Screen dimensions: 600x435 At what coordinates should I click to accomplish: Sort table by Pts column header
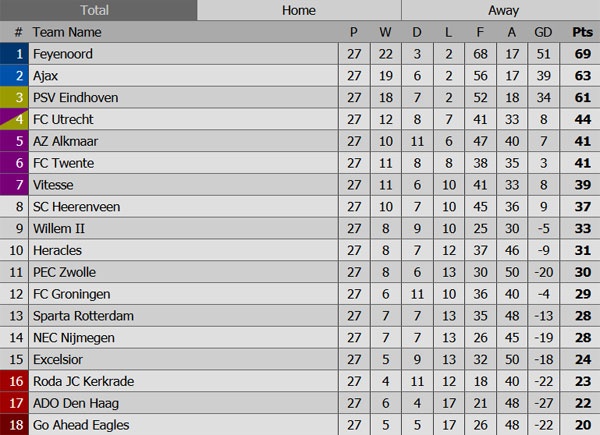pos(582,32)
